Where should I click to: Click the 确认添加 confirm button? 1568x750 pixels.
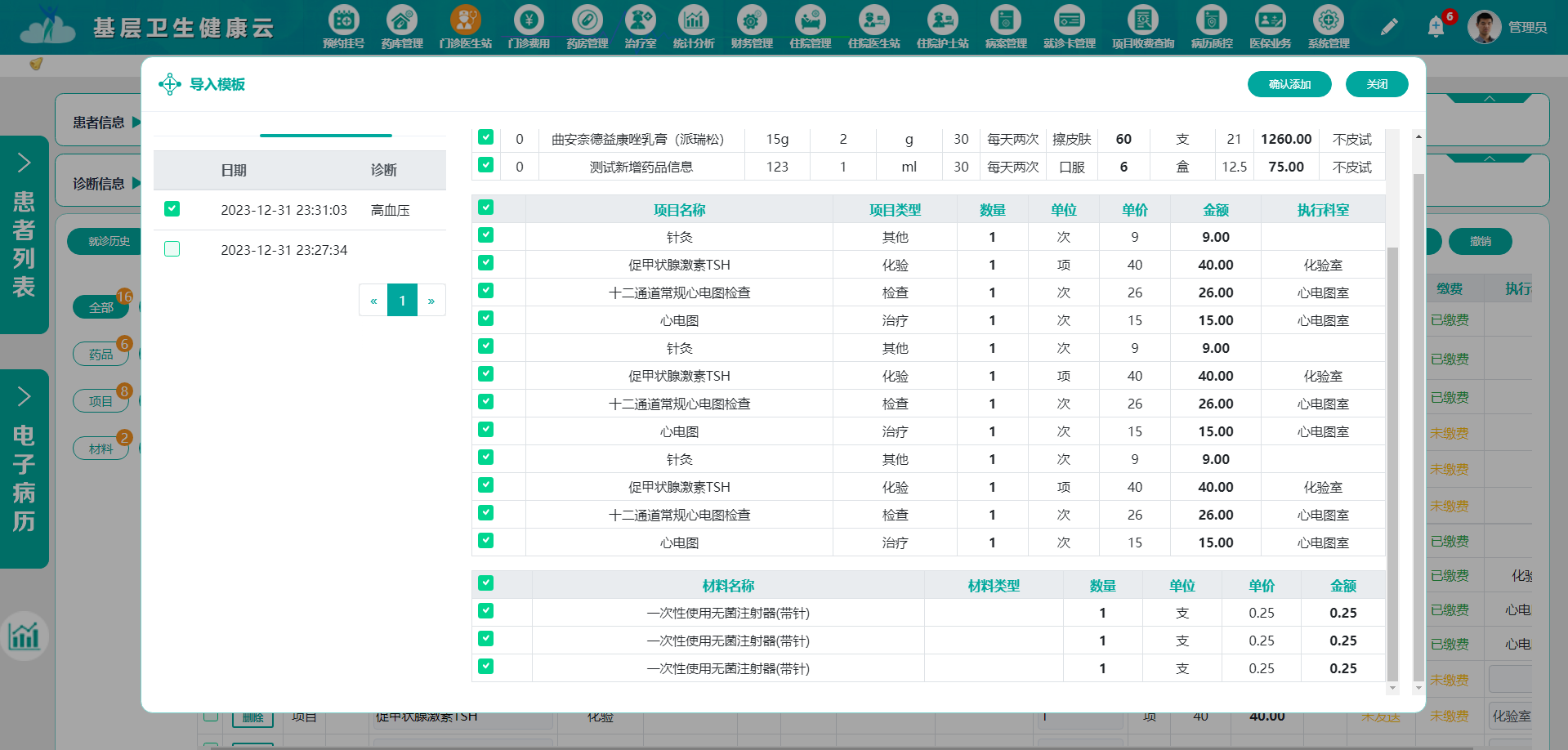click(x=1289, y=84)
